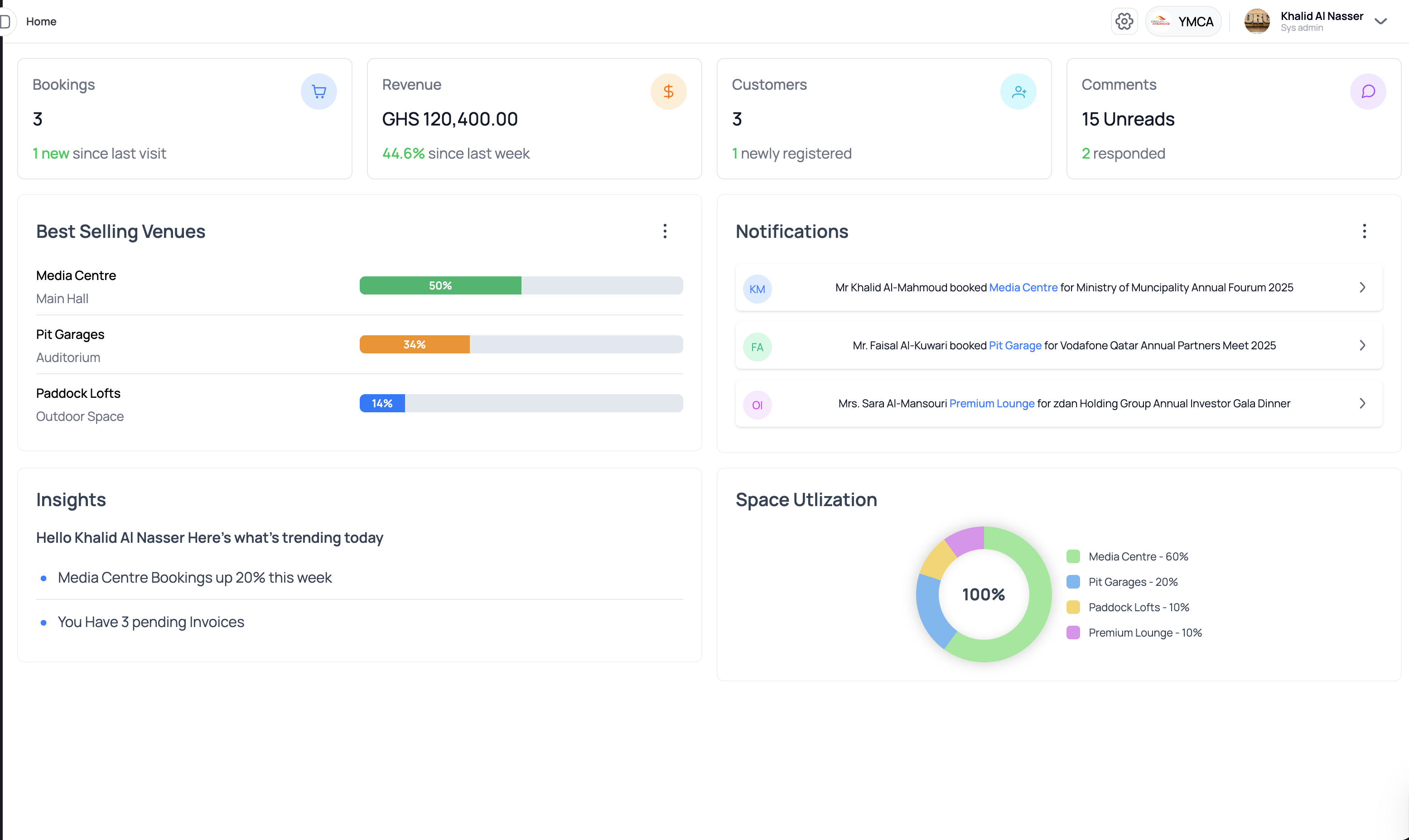Open settings via the gear icon

[x=1124, y=21]
